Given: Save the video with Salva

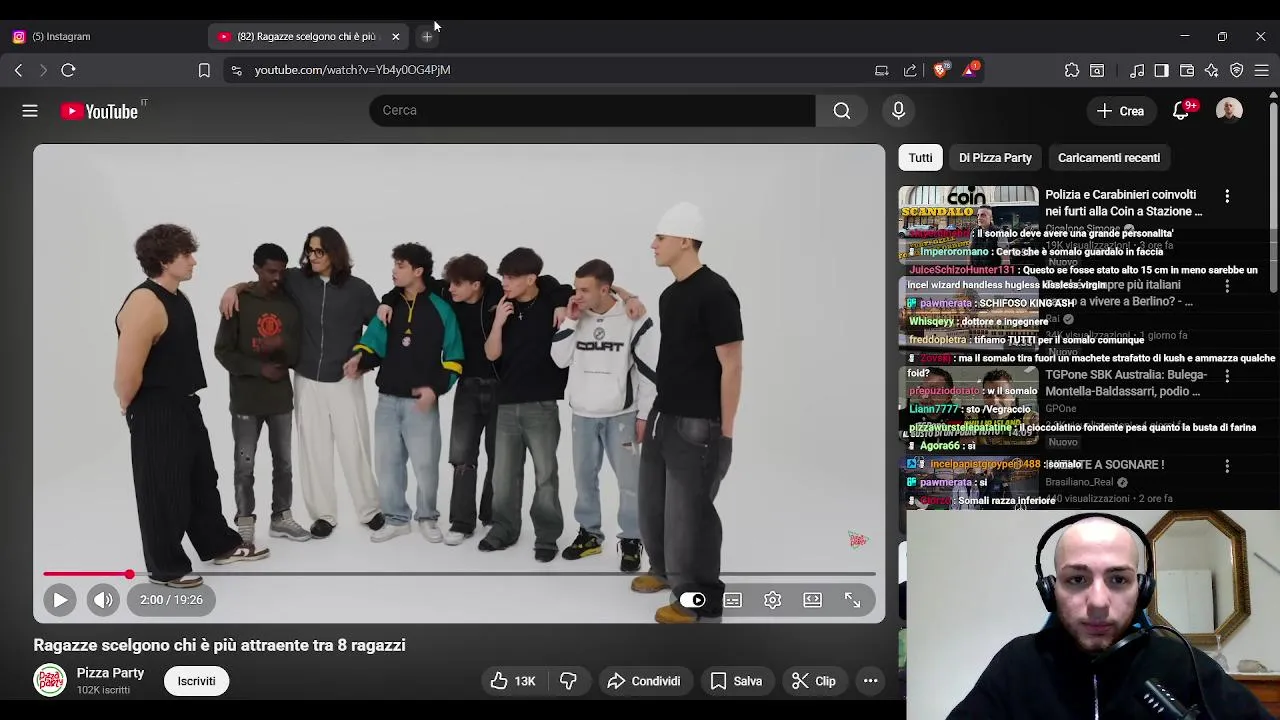Looking at the screenshot, I should coord(736,681).
